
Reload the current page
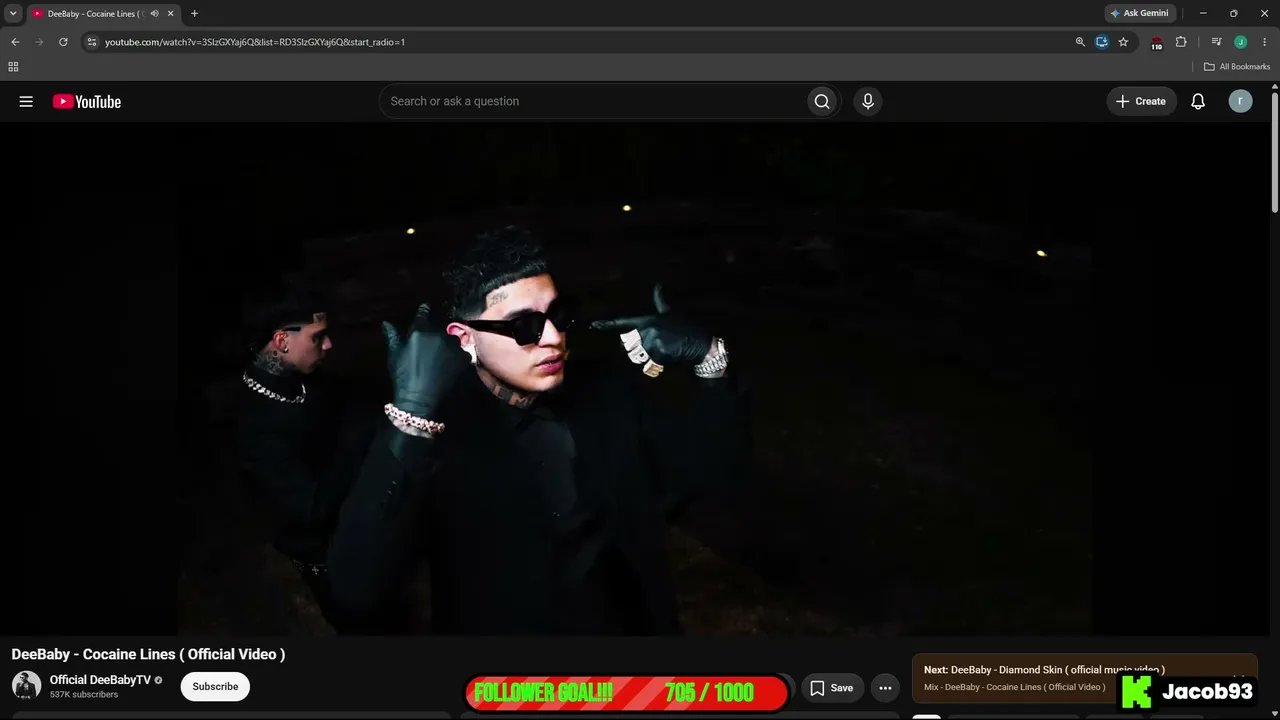point(63,42)
